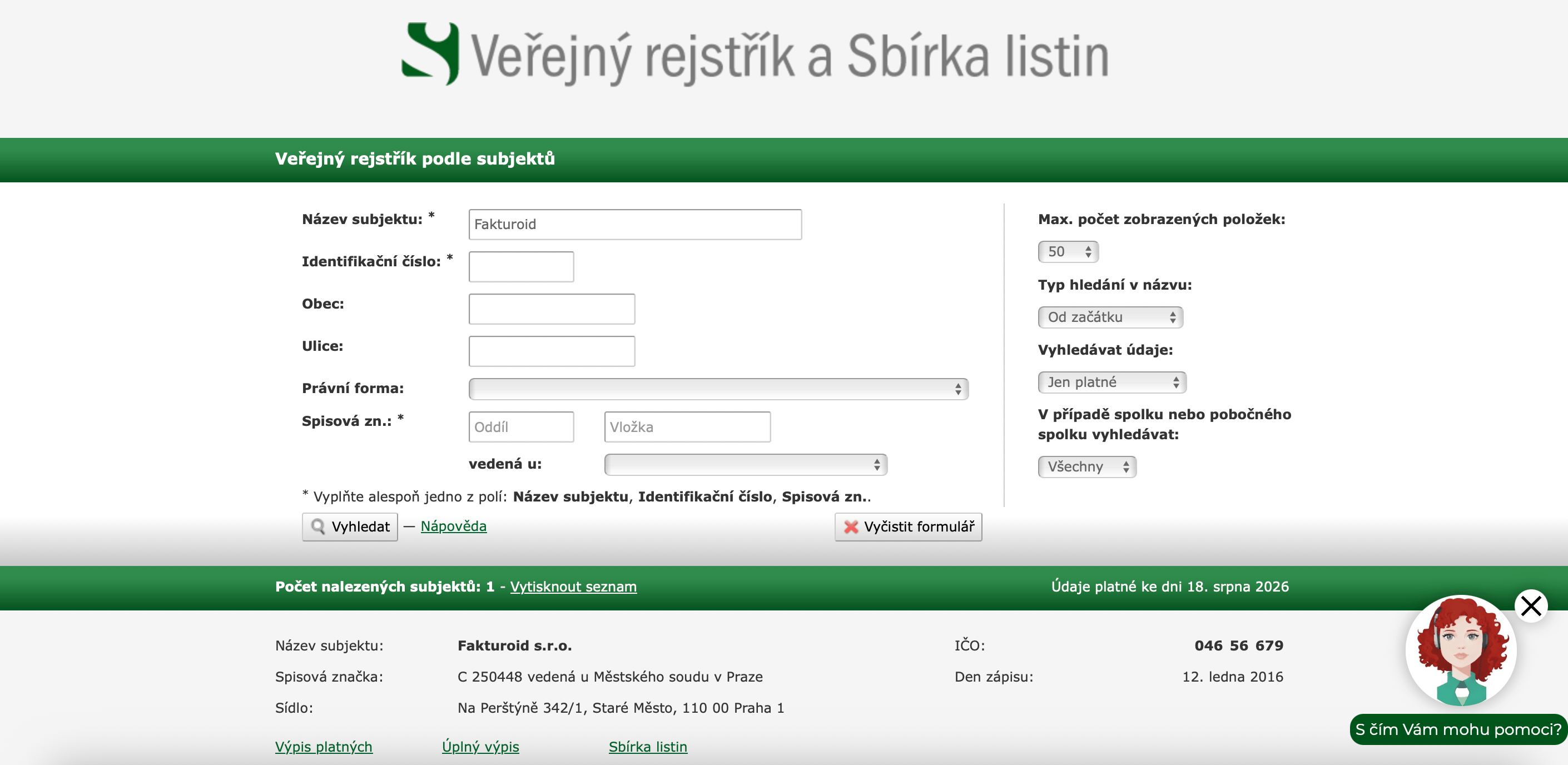Image resolution: width=1568 pixels, height=765 pixels.
Task: Click the Obec input field
Action: pyautogui.click(x=552, y=309)
